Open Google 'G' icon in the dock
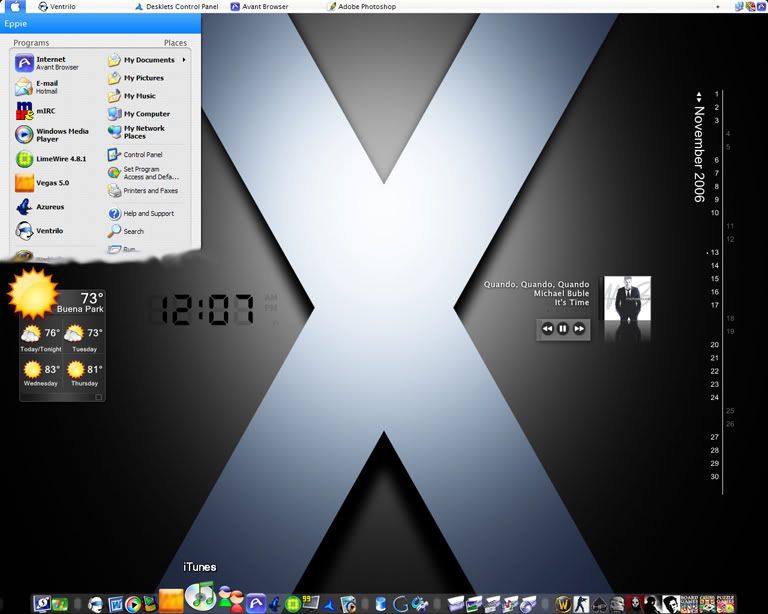Image resolution: width=768 pixels, height=614 pixels. (400, 604)
